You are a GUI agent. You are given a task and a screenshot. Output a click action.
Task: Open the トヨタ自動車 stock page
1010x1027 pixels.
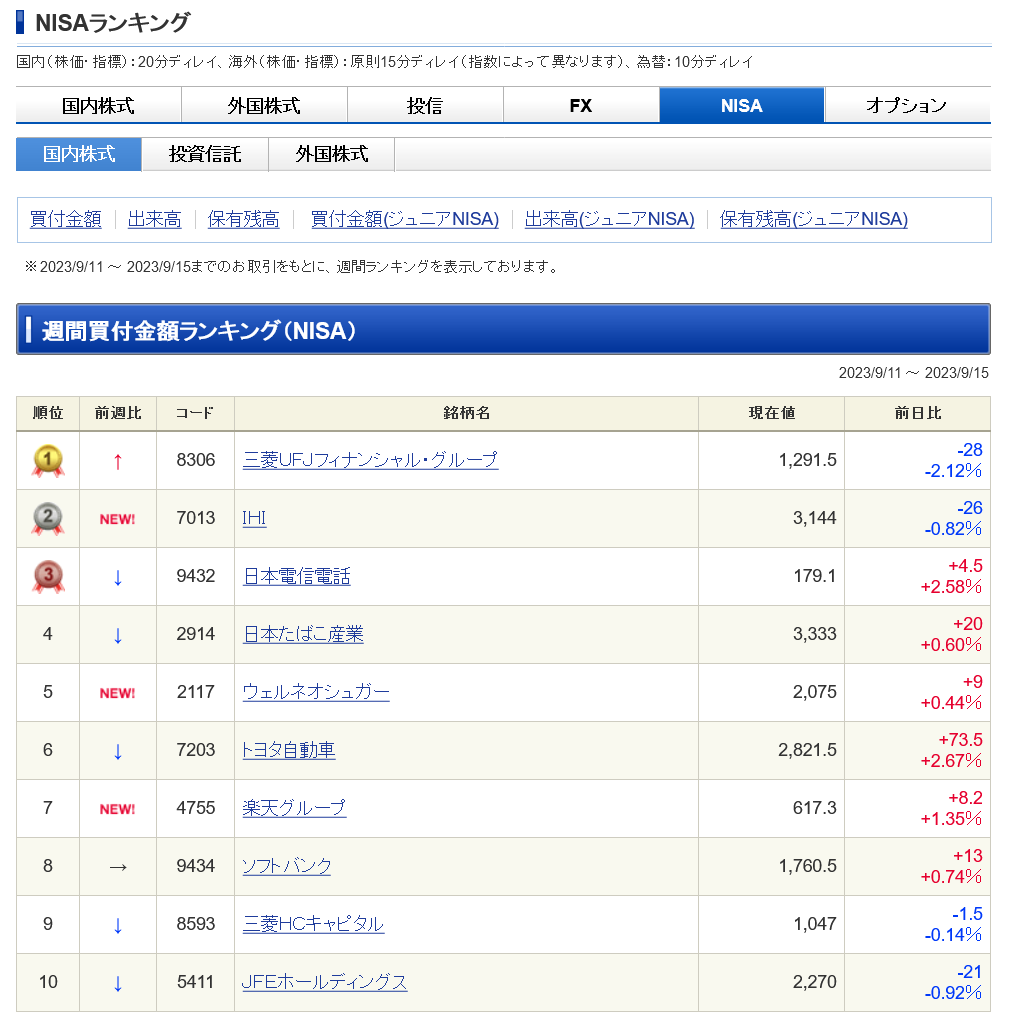[288, 750]
